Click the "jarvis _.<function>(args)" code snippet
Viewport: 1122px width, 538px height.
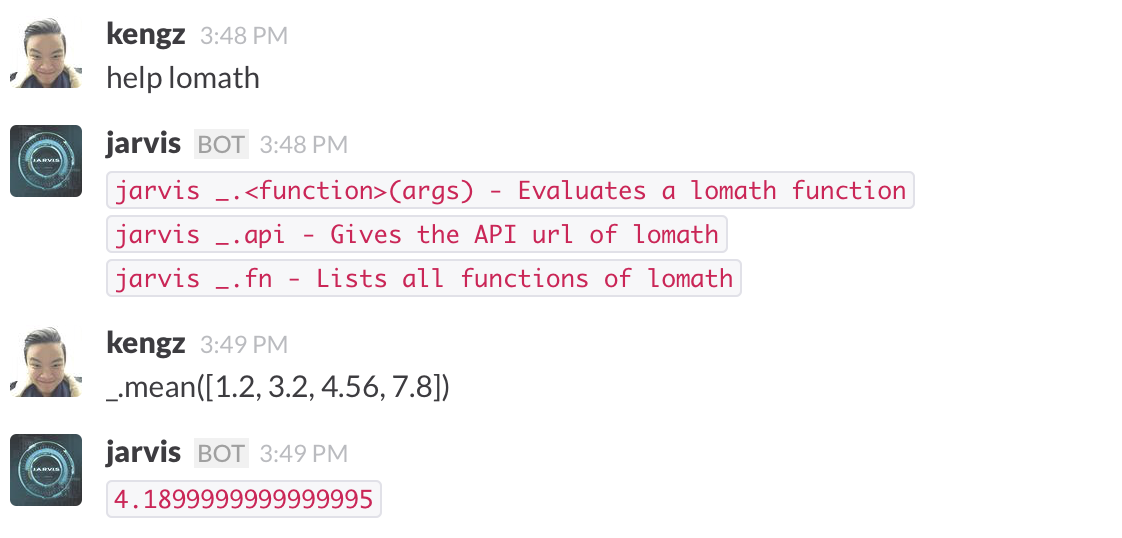(510, 190)
